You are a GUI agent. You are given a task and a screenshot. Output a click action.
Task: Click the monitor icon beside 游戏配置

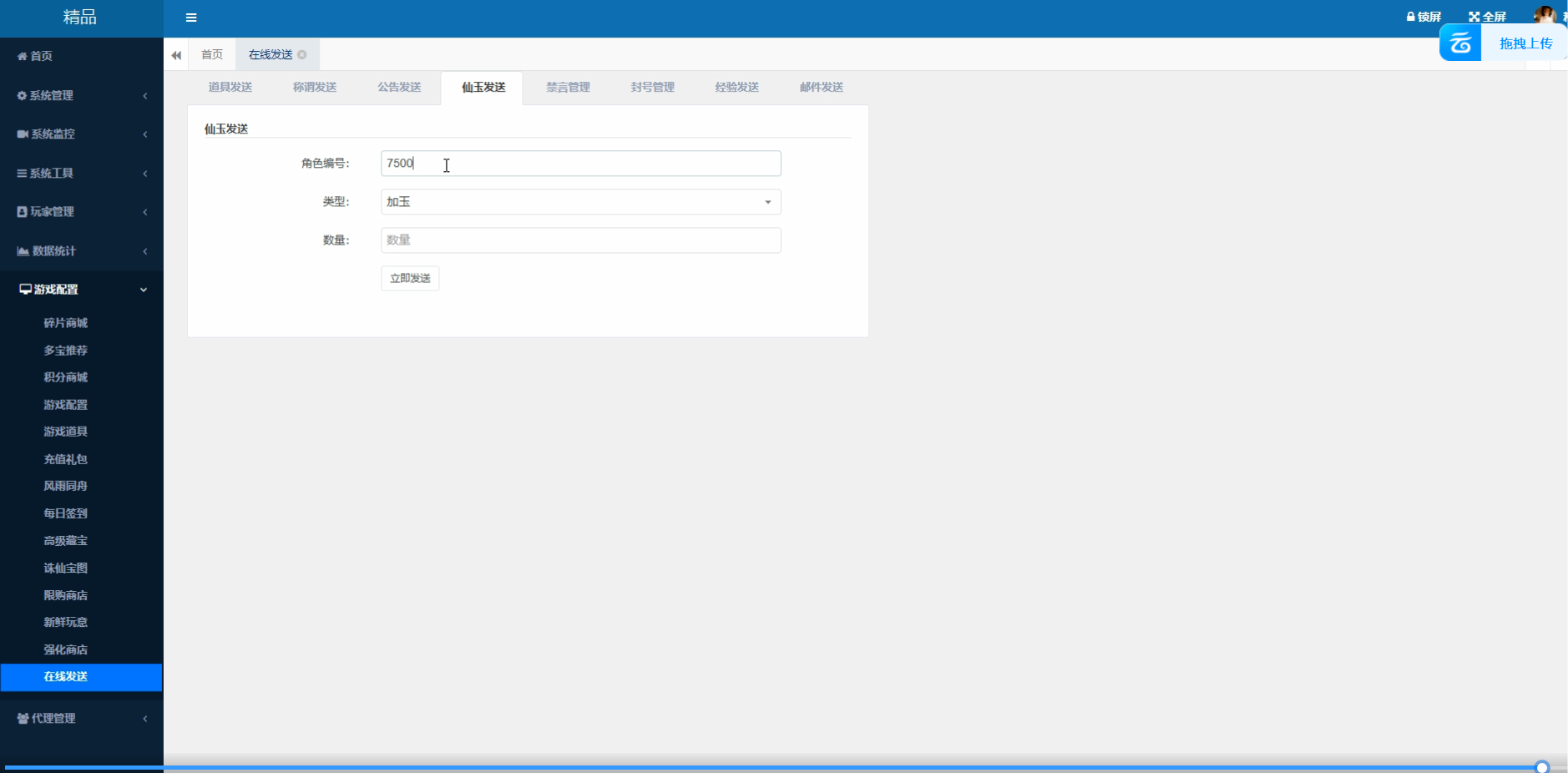coord(26,289)
